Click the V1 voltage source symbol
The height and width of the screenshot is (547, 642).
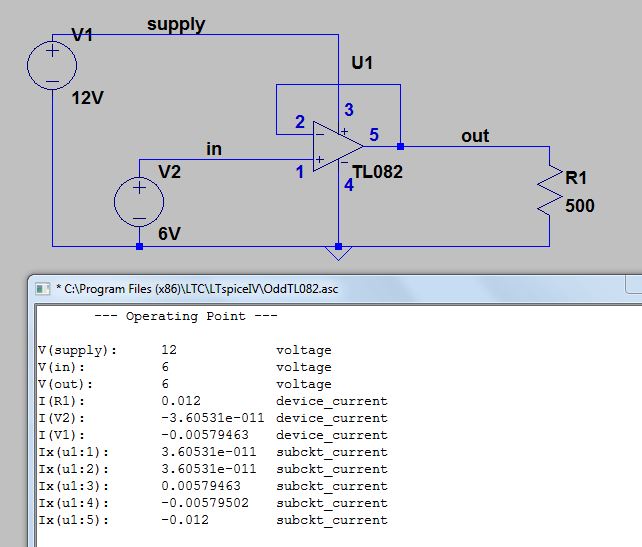pos(49,65)
